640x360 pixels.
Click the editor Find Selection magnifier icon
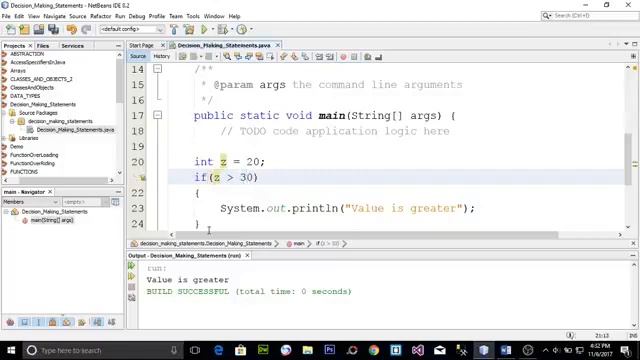(227, 57)
